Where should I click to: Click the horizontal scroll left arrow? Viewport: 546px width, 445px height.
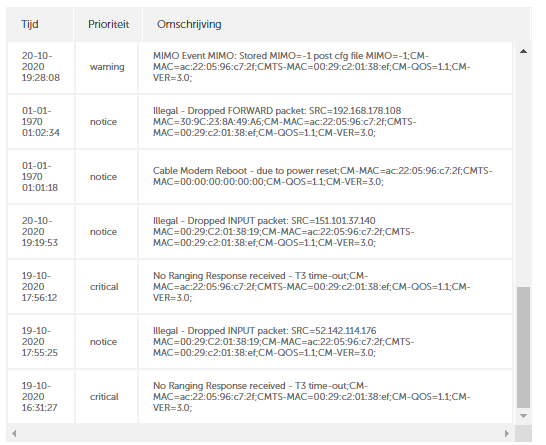14,434
